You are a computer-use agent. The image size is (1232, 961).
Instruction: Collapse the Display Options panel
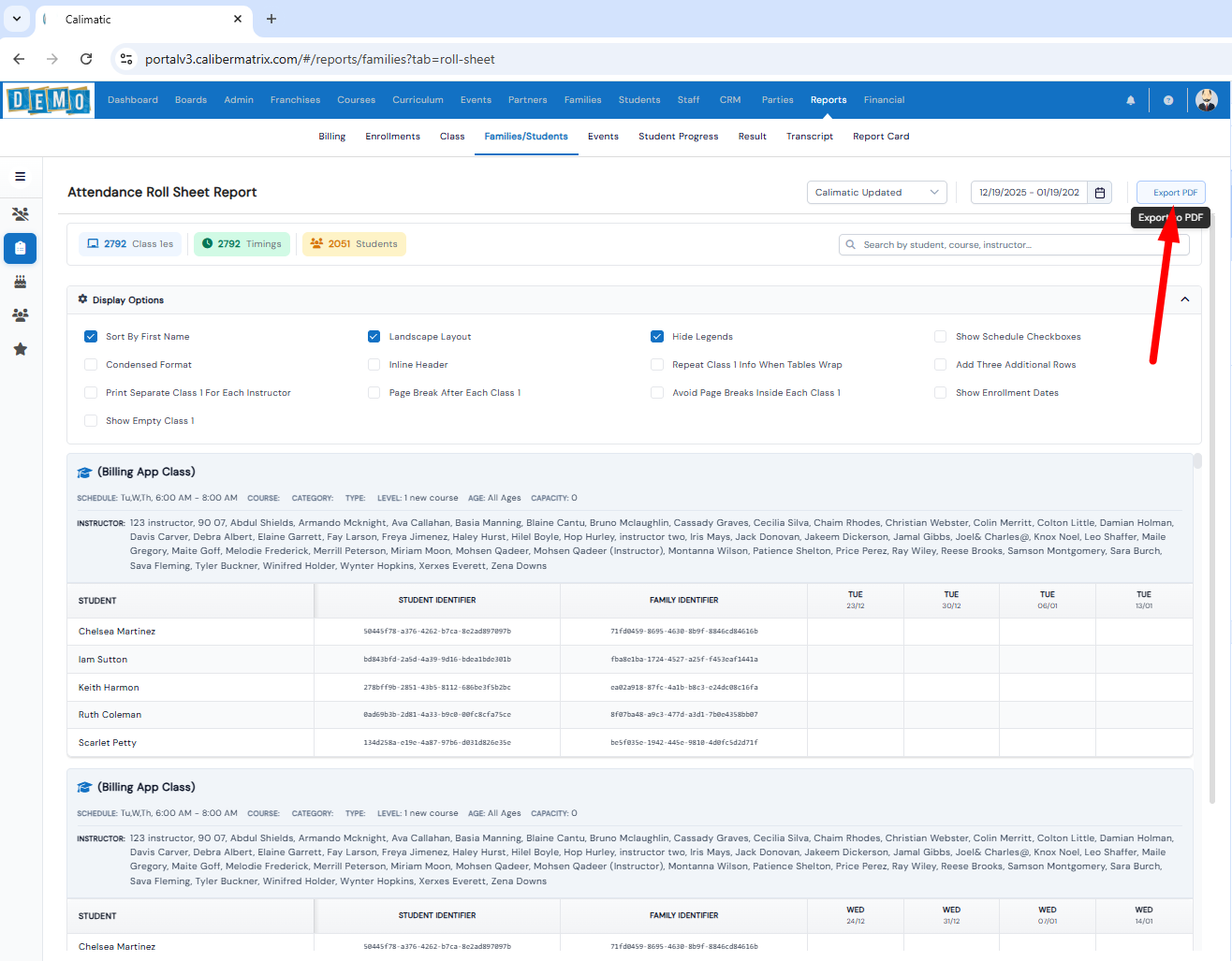coord(1184,299)
